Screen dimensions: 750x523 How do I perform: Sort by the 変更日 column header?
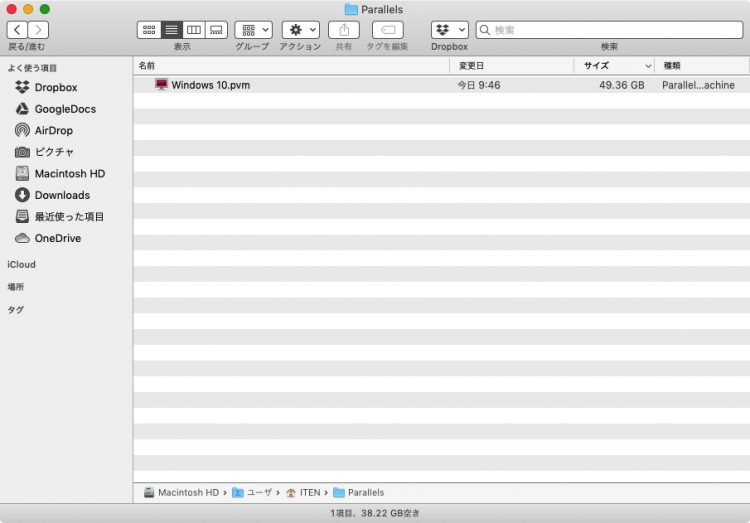(512, 66)
